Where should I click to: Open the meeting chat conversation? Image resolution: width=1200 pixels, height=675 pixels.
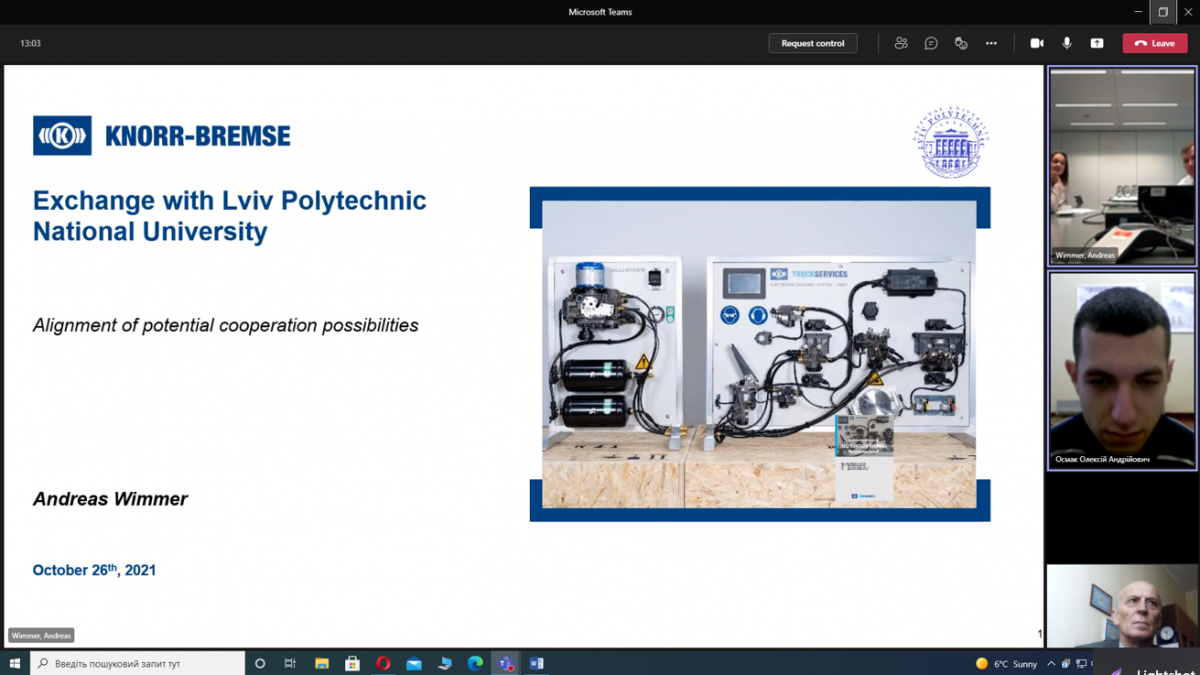click(931, 43)
